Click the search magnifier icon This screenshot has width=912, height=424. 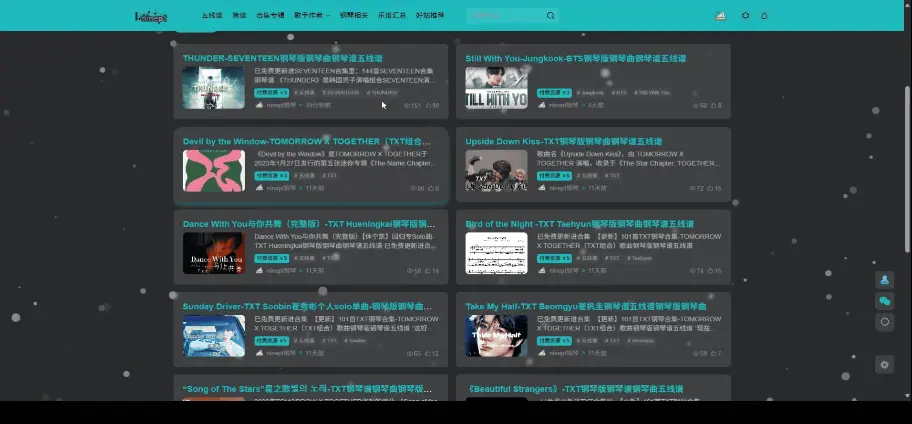pyautogui.click(x=550, y=16)
